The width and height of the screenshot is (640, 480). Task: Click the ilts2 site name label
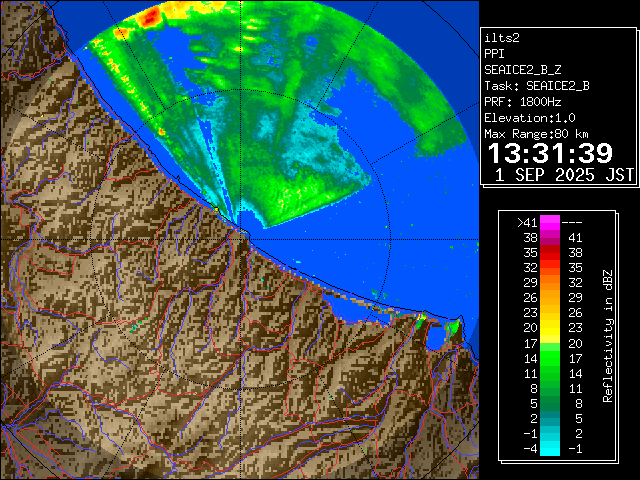(502, 37)
